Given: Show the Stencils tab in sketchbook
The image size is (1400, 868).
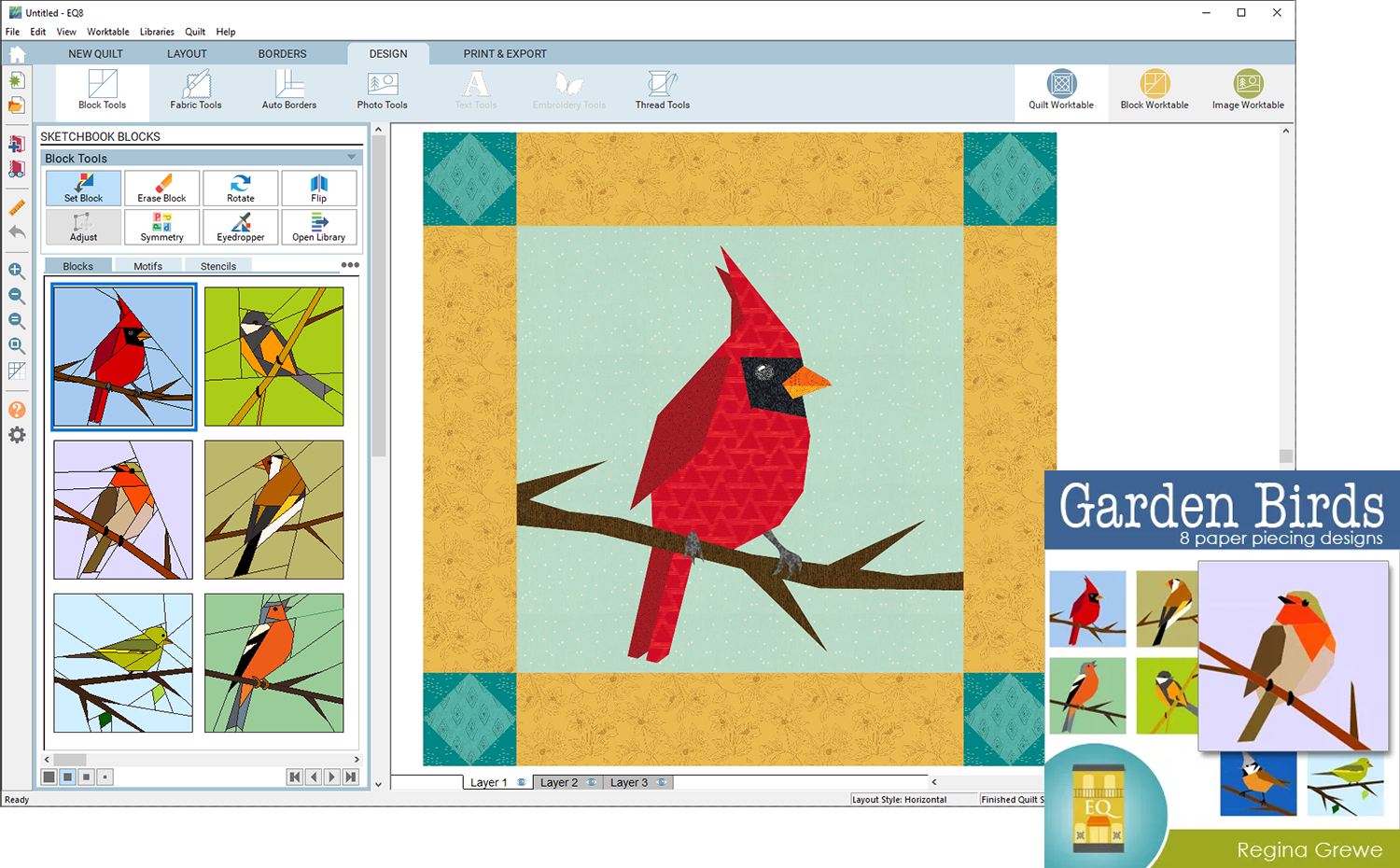Looking at the screenshot, I should click(x=218, y=266).
